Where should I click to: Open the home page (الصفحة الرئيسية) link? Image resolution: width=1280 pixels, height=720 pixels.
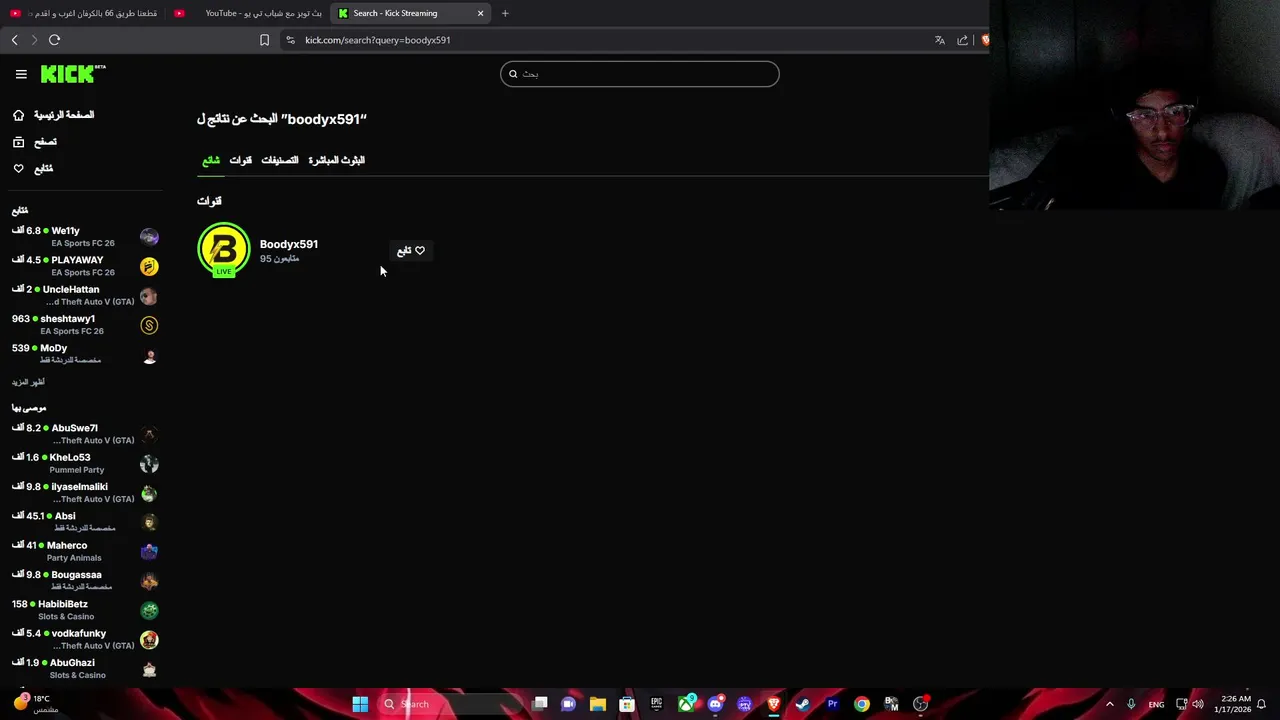tap(53, 115)
